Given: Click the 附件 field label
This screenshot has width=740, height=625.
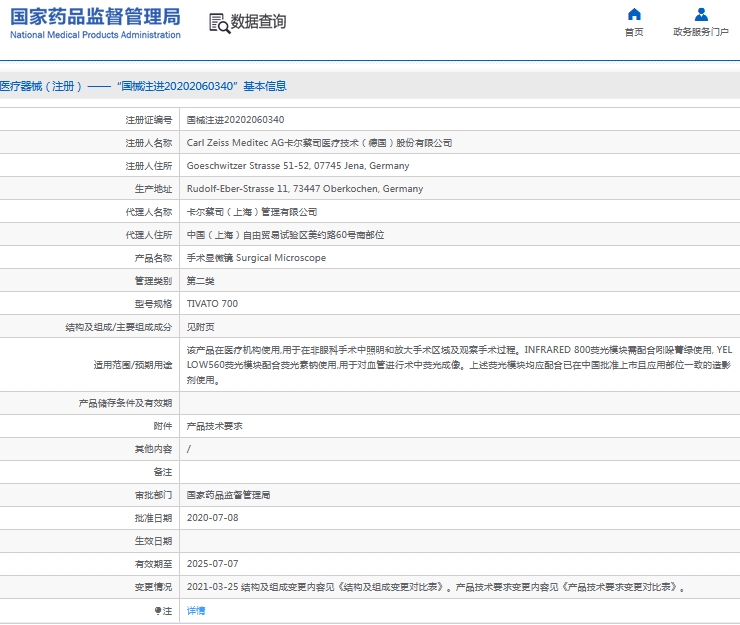Looking at the screenshot, I should (x=163, y=426).
